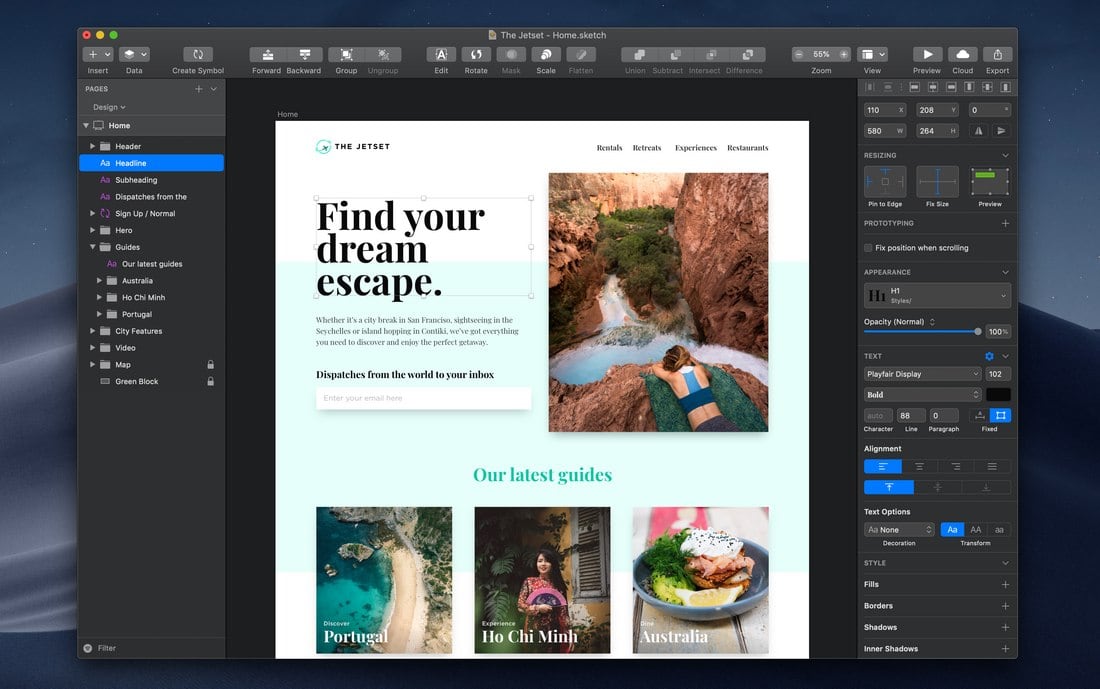Open the Bold font weight dropdown
Image resolution: width=1100 pixels, height=689 pixels.
923,394
